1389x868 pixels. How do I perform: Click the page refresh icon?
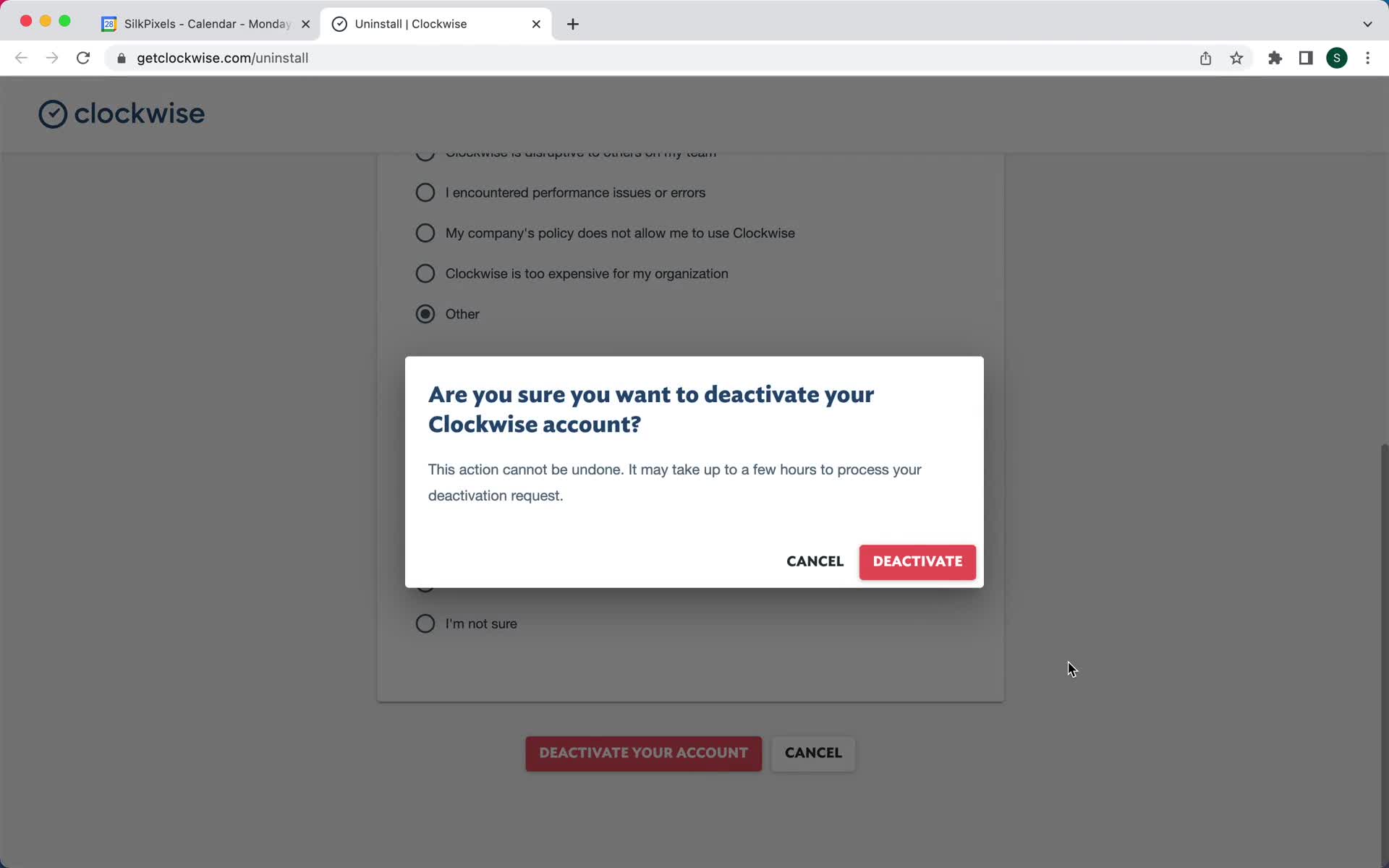pyautogui.click(x=84, y=58)
